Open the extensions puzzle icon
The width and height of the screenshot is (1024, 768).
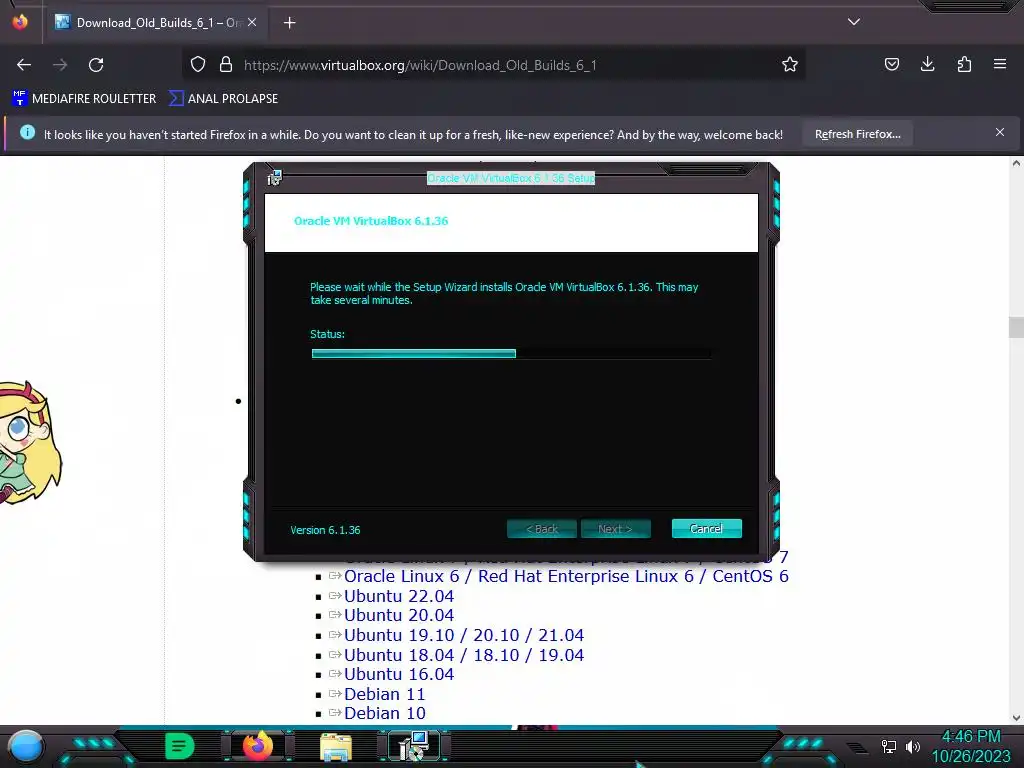(x=964, y=65)
